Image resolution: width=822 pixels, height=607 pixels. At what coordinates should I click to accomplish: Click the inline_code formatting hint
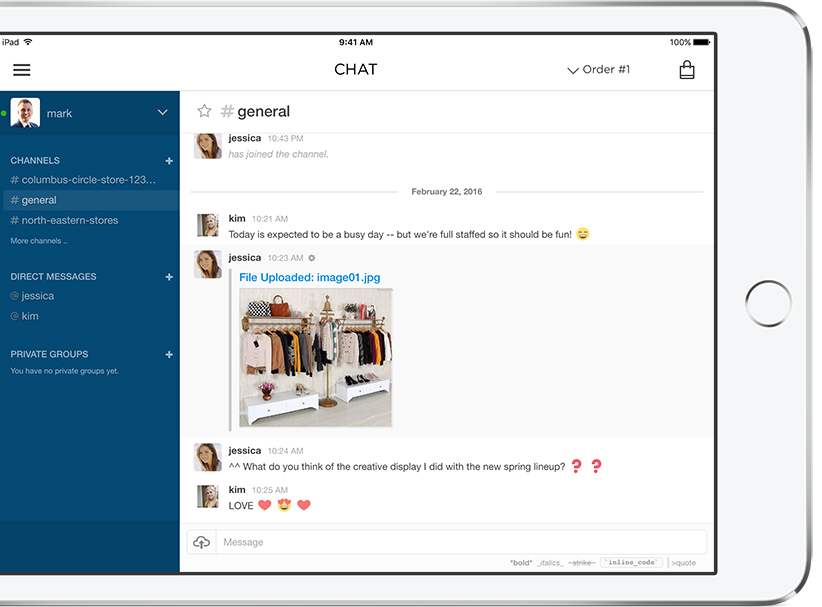tap(632, 562)
